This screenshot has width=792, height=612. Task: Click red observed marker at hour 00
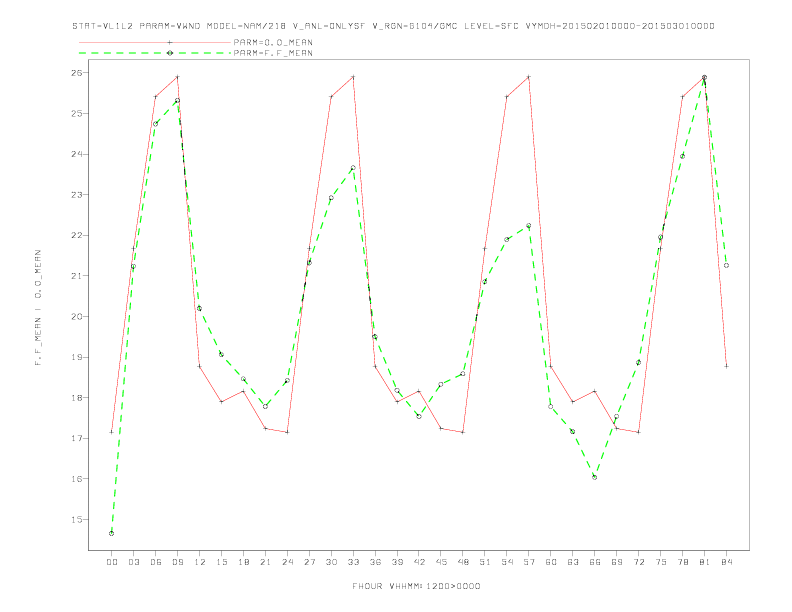(x=112, y=432)
